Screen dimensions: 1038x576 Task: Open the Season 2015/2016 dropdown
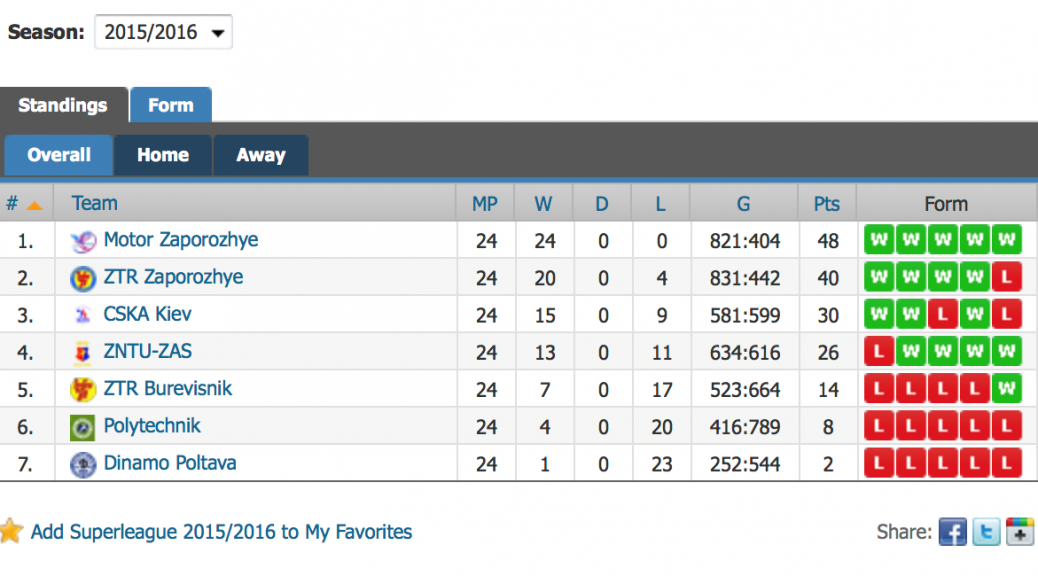(x=163, y=32)
